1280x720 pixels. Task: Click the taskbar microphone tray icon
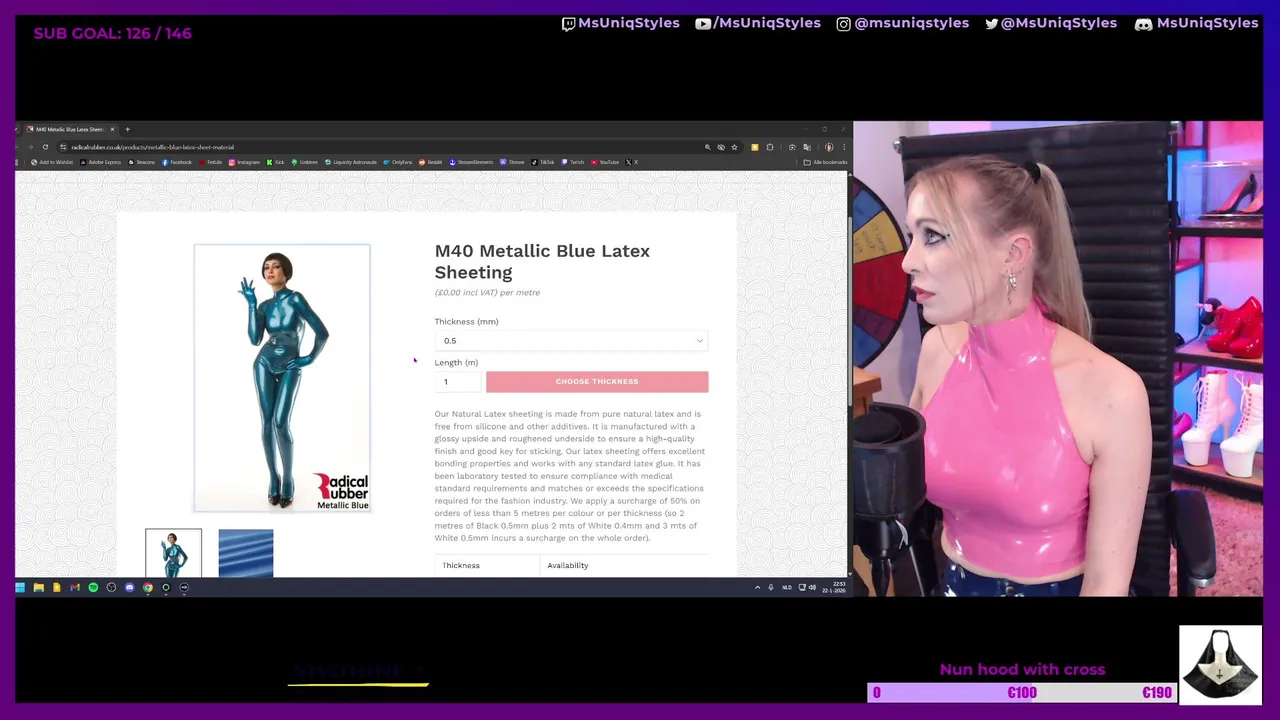(x=771, y=587)
